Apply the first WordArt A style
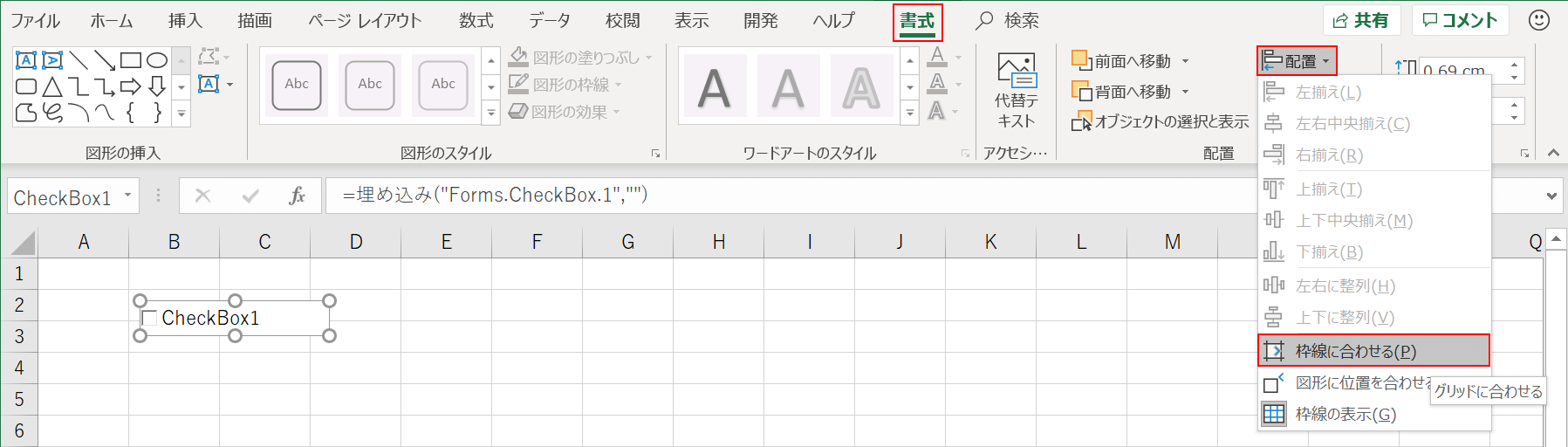 coord(715,86)
